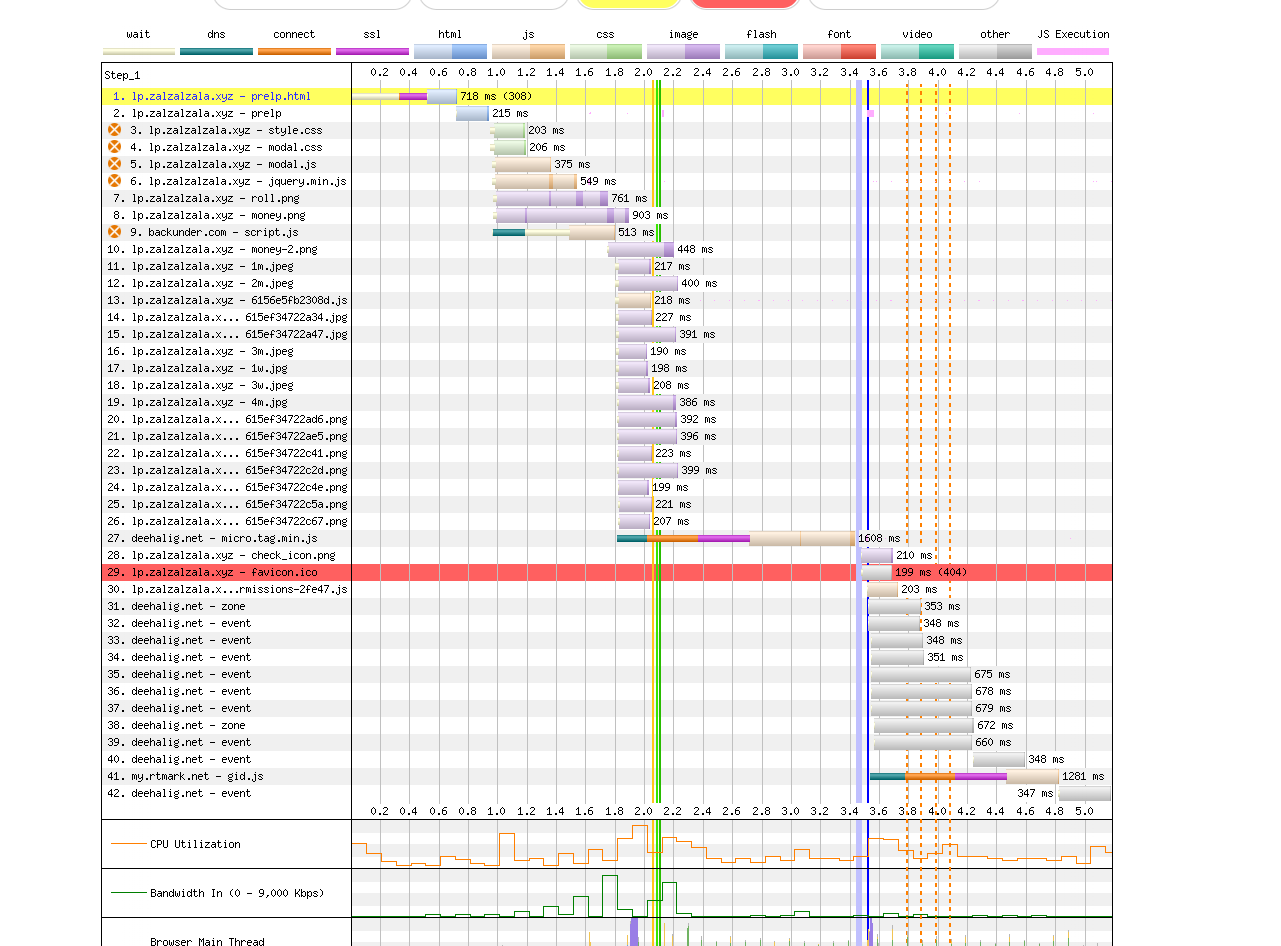1281x946 pixels.
Task: Click the 1608 ms micro.tag.min.js waterfall bar
Action: (x=736, y=539)
